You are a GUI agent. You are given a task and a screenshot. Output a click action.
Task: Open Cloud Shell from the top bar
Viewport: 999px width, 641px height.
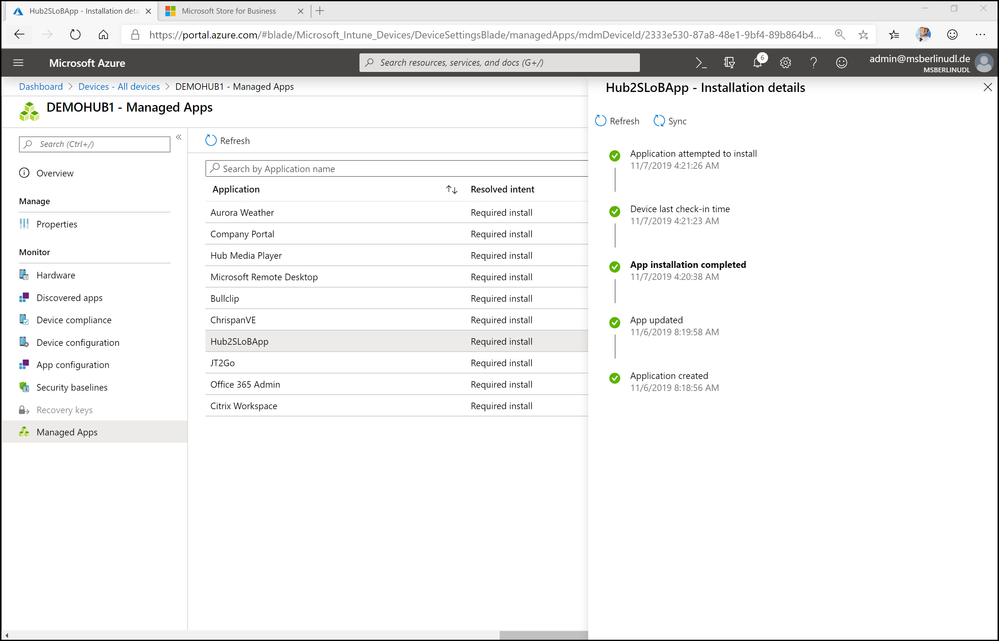tap(701, 62)
